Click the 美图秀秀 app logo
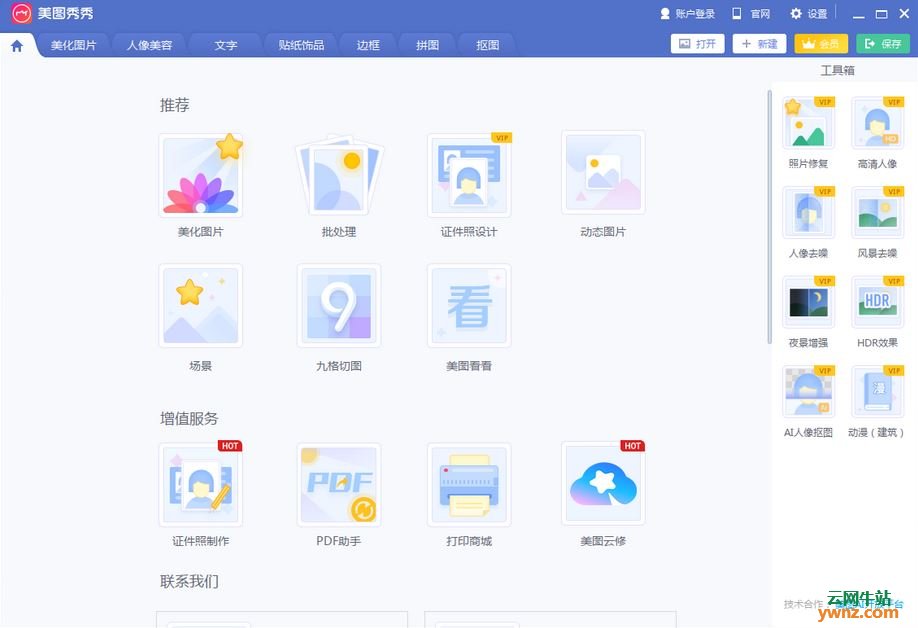Image resolution: width=918 pixels, height=628 pixels. pyautogui.click(x=22, y=13)
